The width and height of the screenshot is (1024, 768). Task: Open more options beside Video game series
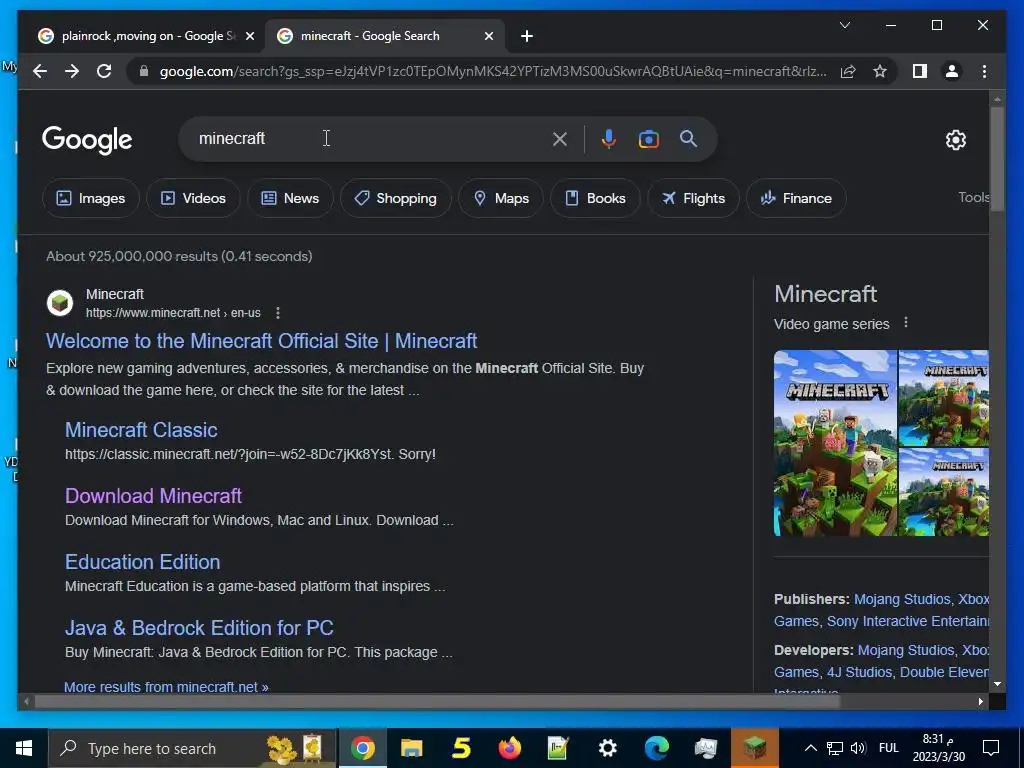(905, 323)
